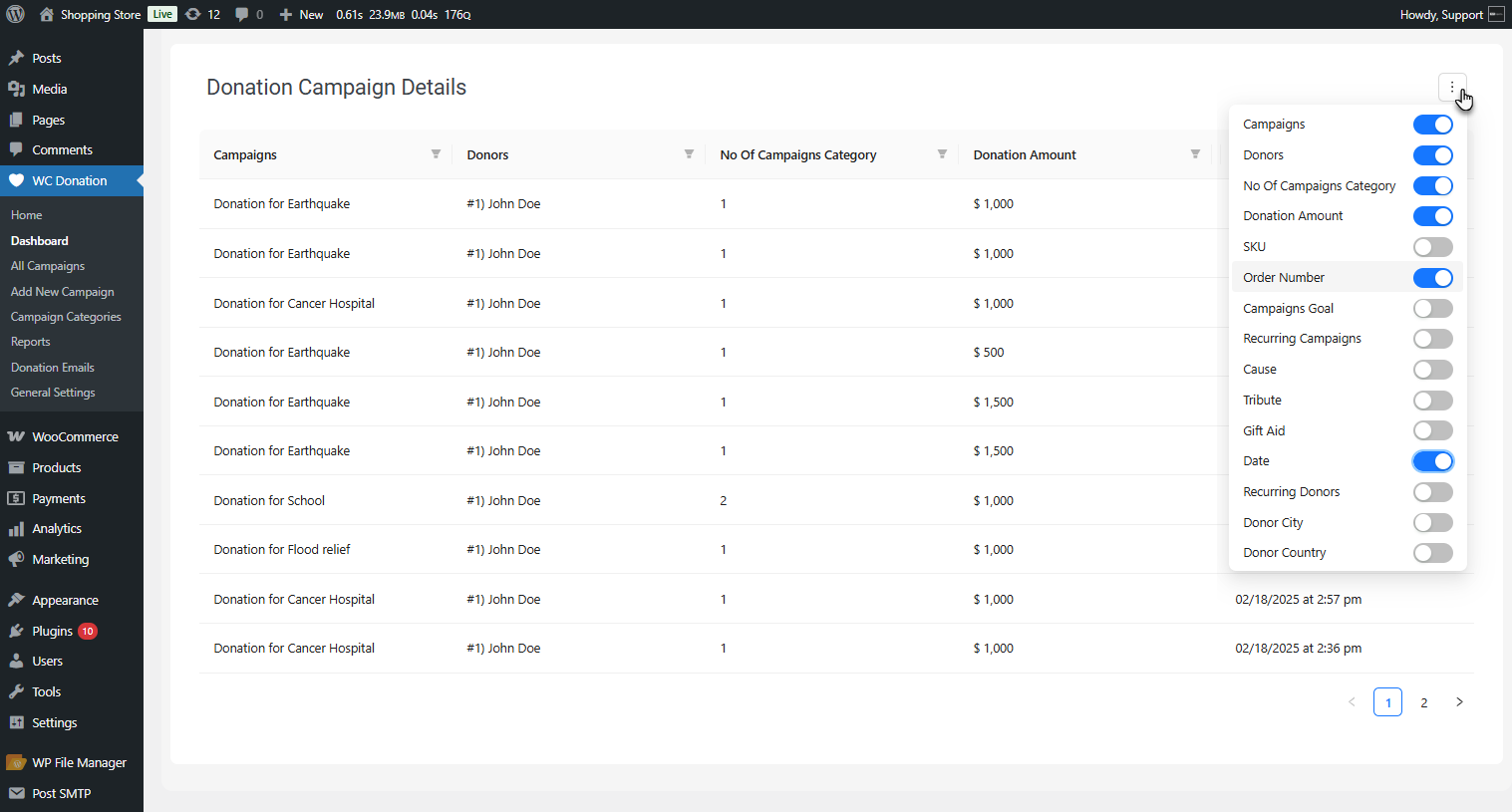This screenshot has width=1512, height=812.
Task: Enable the SKU column toggle
Action: click(x=1432, y=246)
